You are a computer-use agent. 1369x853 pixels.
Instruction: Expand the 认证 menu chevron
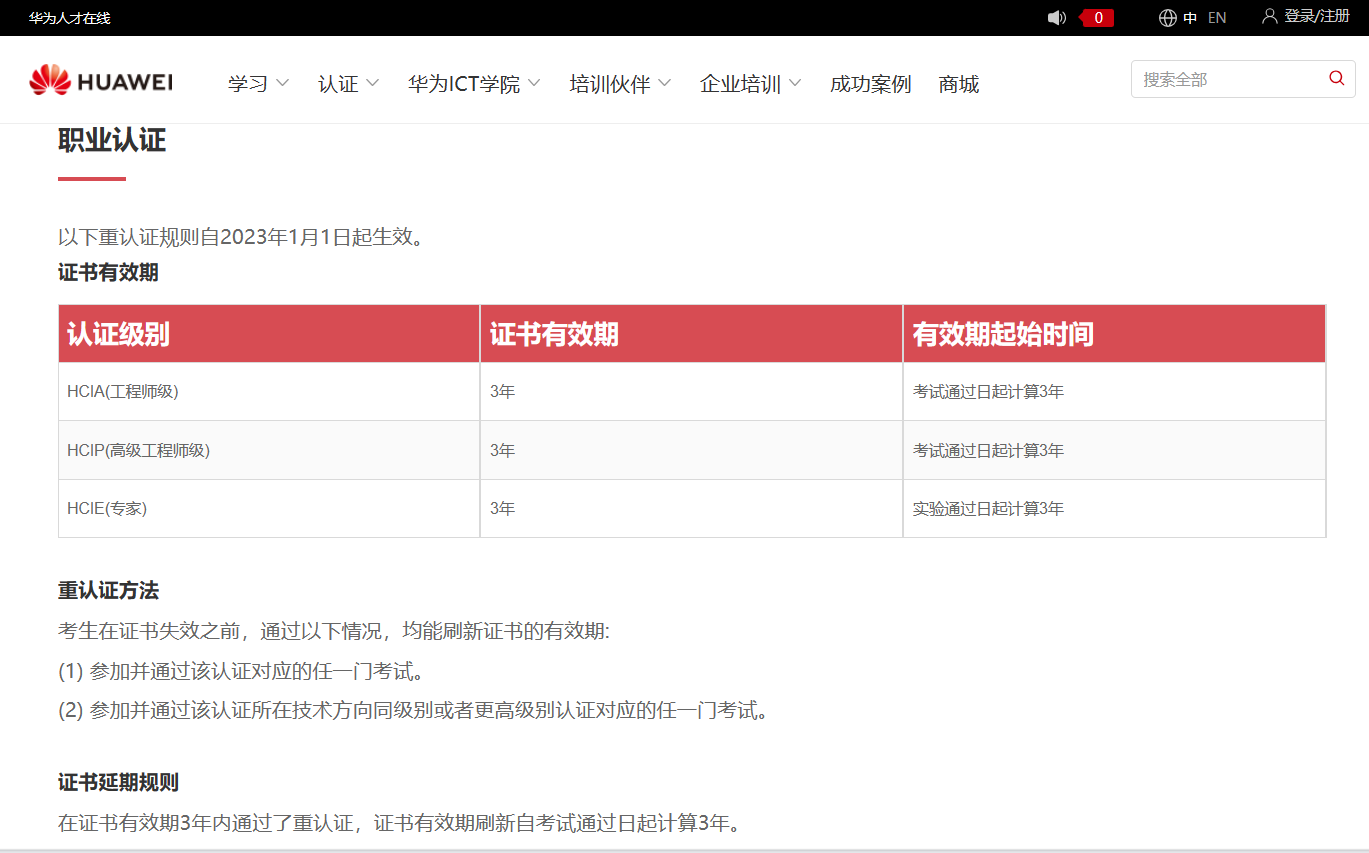(372, 83)
